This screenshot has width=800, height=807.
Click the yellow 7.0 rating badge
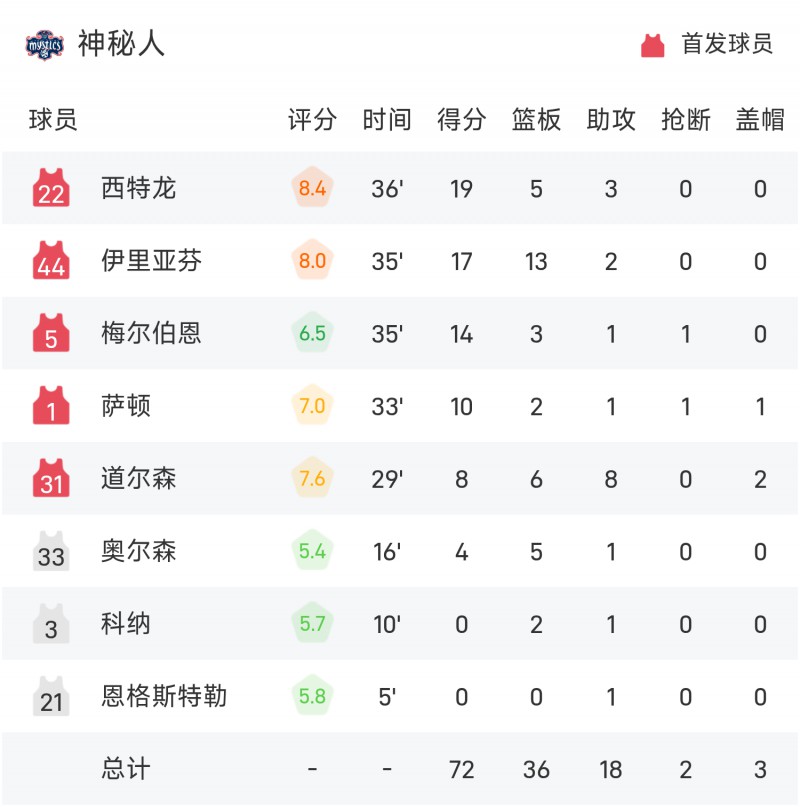click(312, 405)
